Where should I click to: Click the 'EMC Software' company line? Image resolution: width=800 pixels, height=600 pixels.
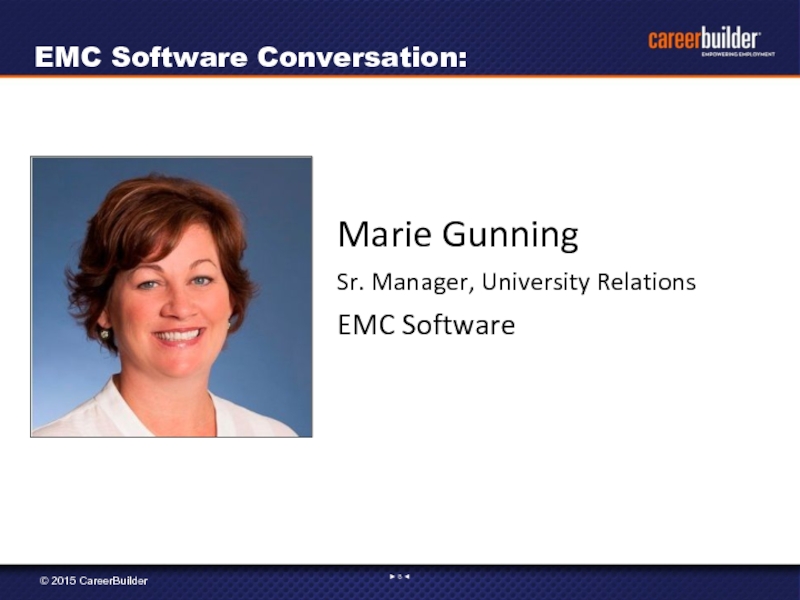[x=426, y=325]
